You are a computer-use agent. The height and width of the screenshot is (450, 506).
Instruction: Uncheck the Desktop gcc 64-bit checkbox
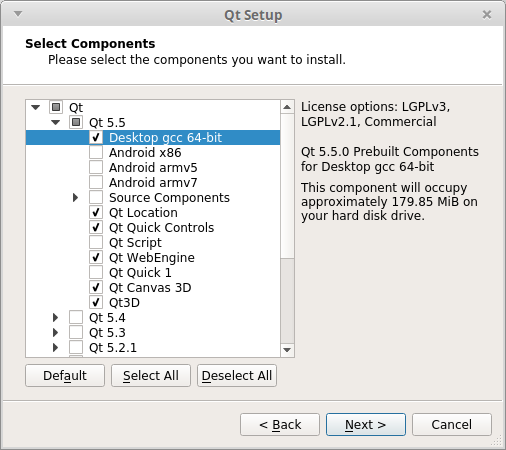coord(96,137)
